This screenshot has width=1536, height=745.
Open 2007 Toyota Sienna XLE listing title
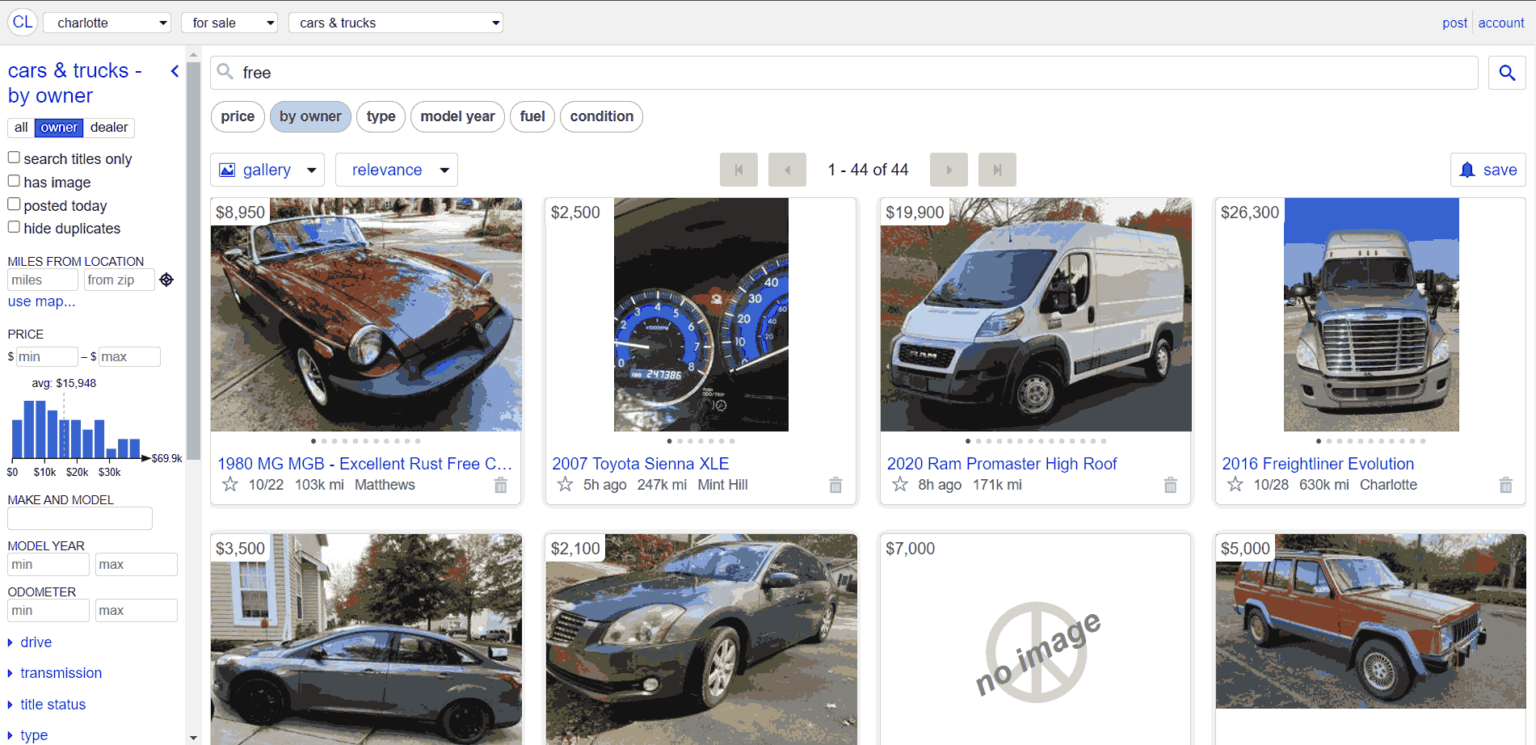pyautogui.click(x=640, y=464)
